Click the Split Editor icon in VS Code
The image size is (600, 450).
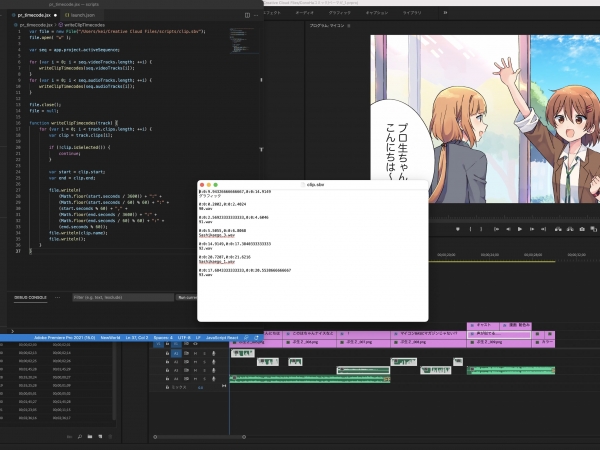pos(247,15)
